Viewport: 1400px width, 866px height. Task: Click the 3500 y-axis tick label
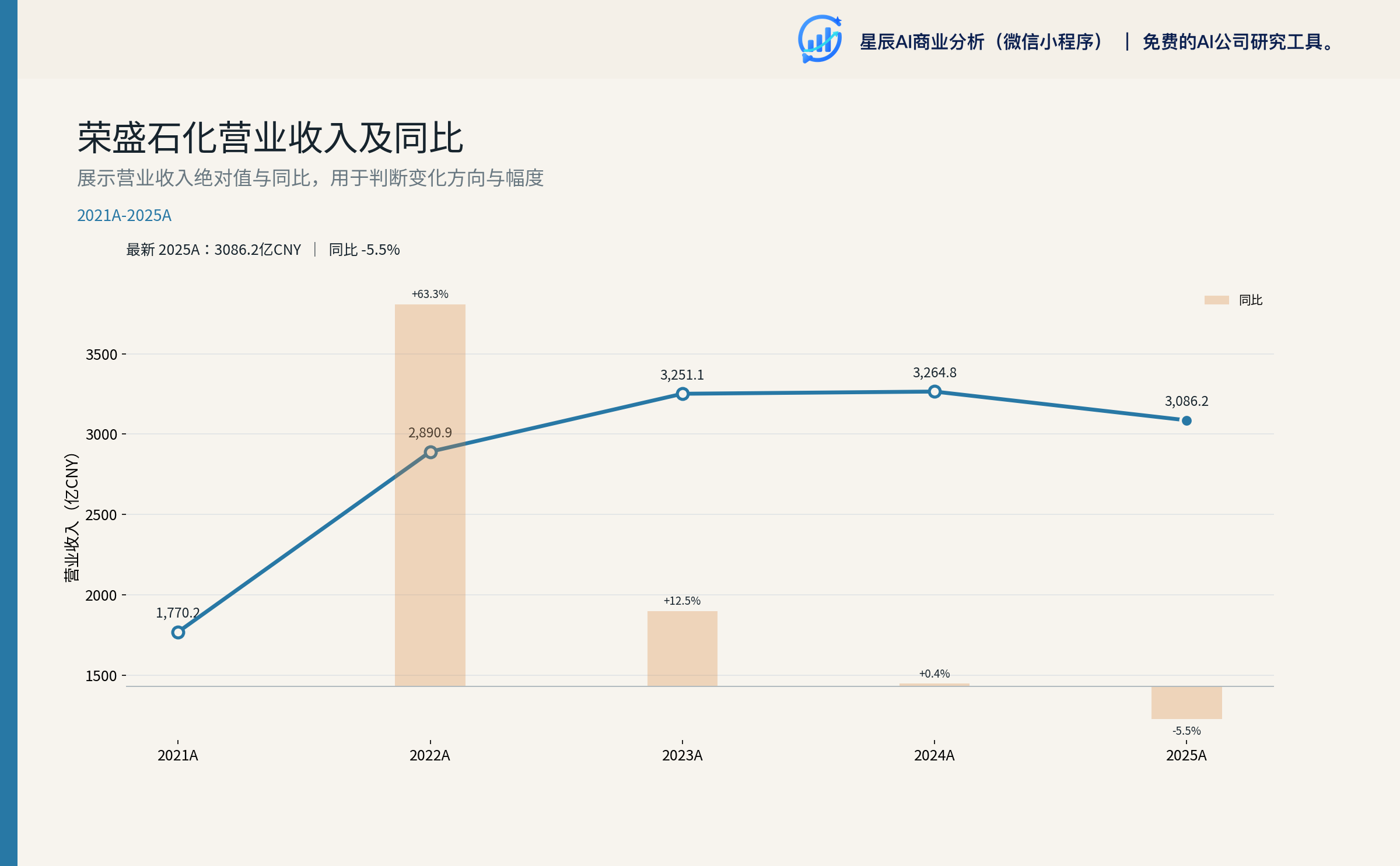[101, 355]
